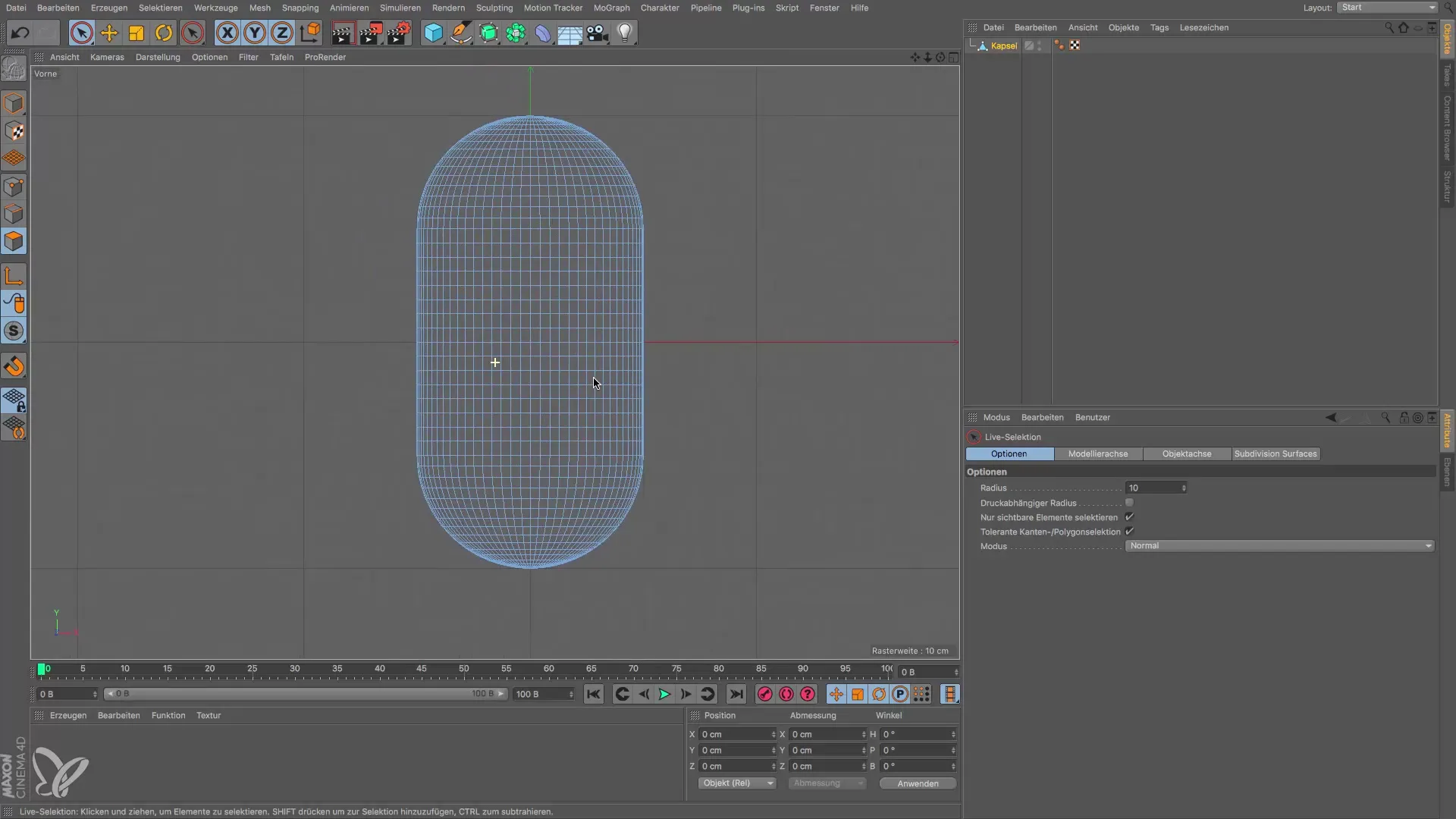Click Kapsel texture tag
Screen dimensions: 1456x819
[1075, 45]
